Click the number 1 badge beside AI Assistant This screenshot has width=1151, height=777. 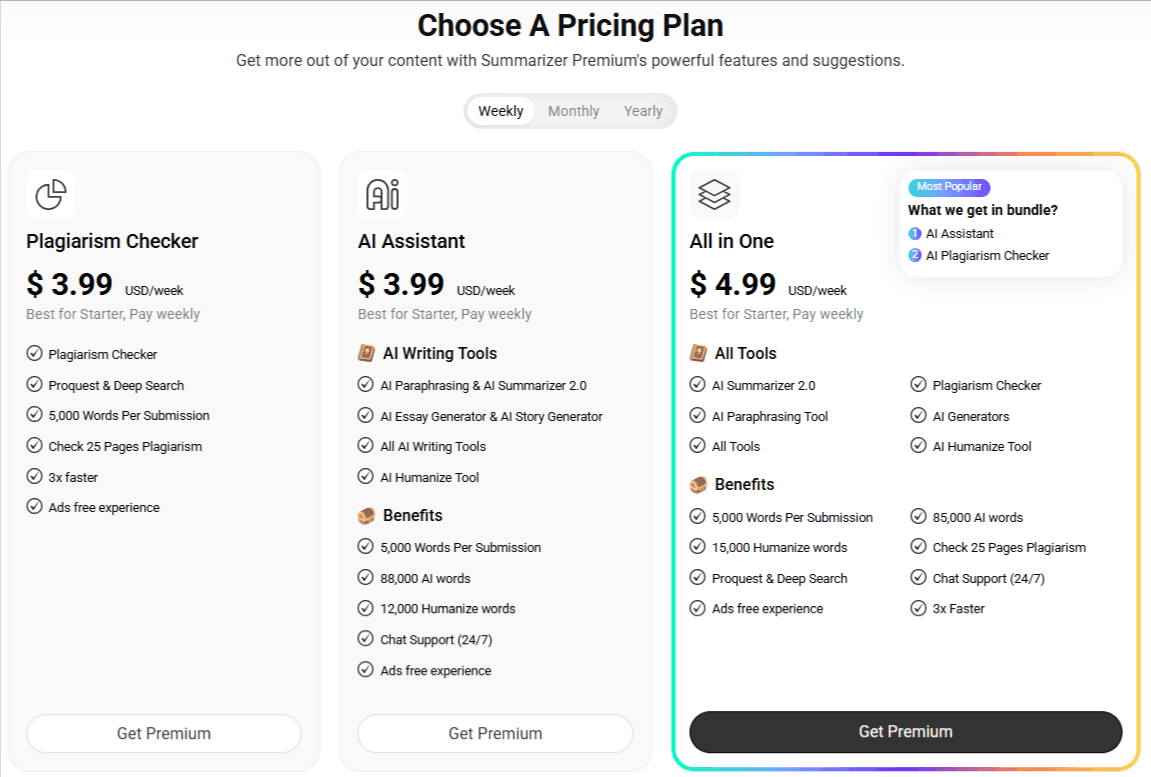[915, 233]
